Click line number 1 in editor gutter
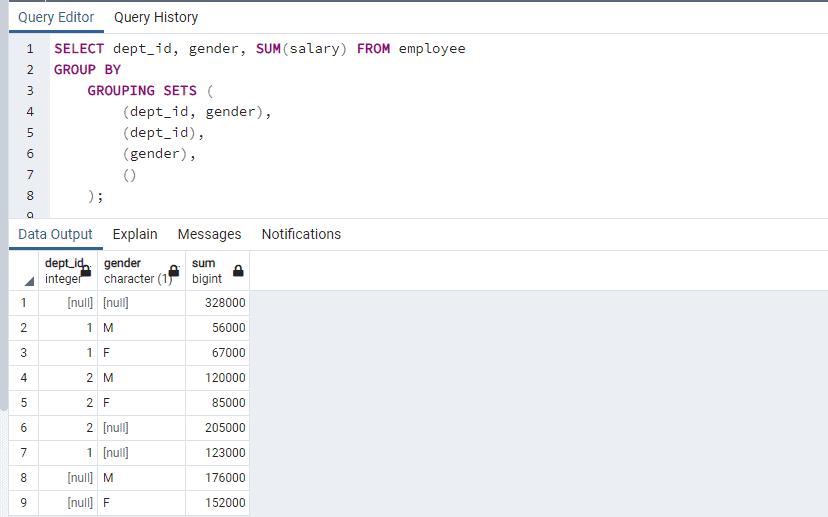828x517 pixels. click(30, 48)
